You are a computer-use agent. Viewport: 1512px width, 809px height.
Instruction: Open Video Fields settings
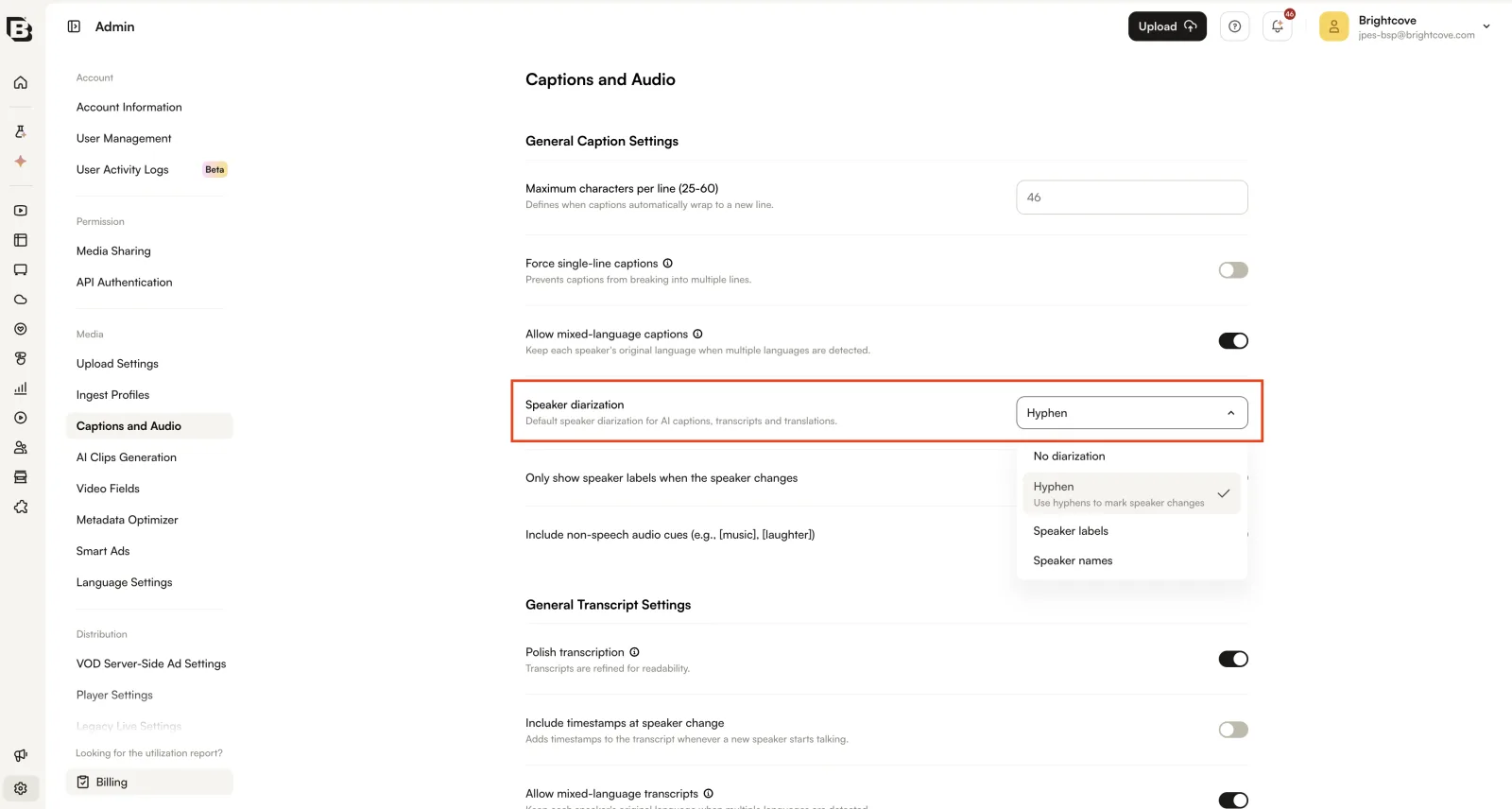pos(108,489)
